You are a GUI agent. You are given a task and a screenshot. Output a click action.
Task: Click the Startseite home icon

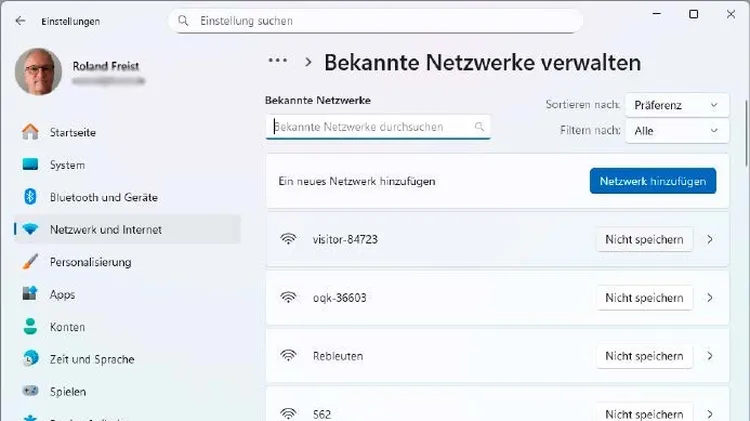[30, 132]
